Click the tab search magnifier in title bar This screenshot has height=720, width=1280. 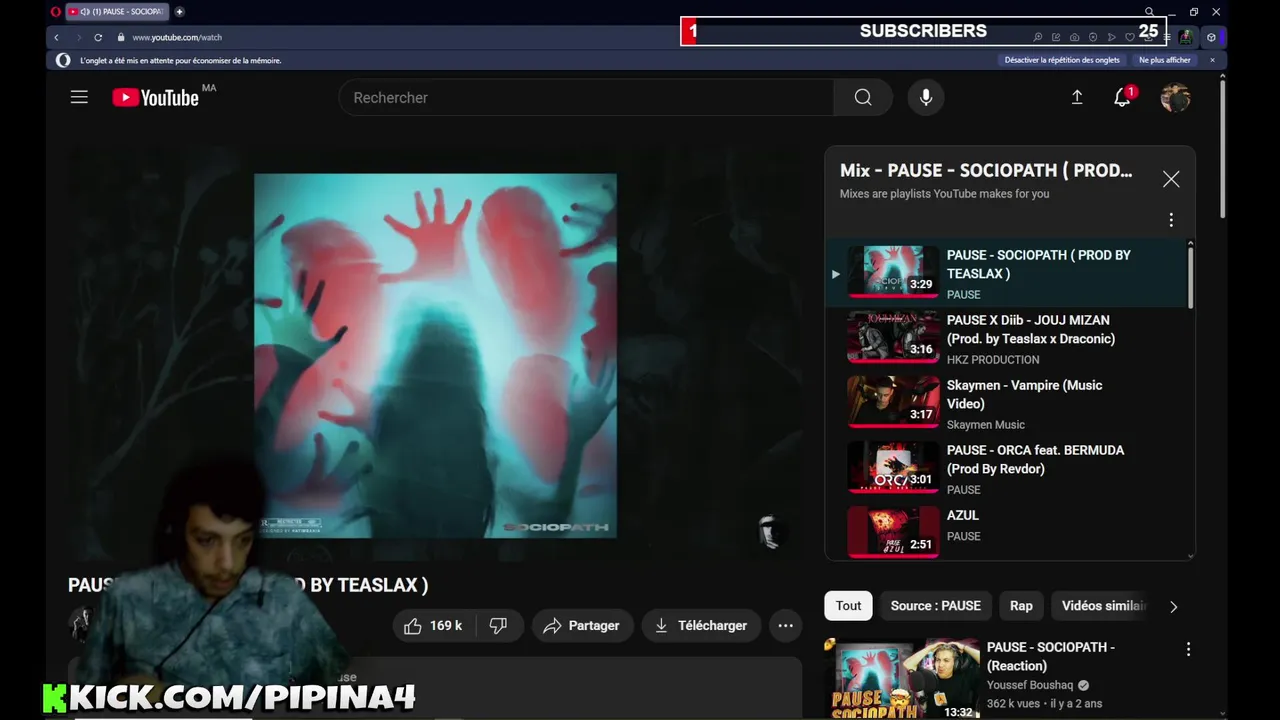[1150, 12]
